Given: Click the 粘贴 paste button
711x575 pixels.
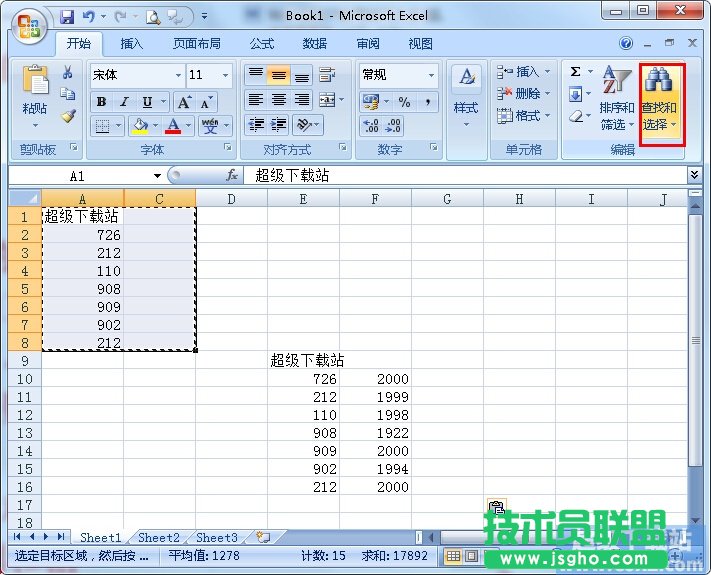Looking at the screenshot, I should [x=34, y=98].
